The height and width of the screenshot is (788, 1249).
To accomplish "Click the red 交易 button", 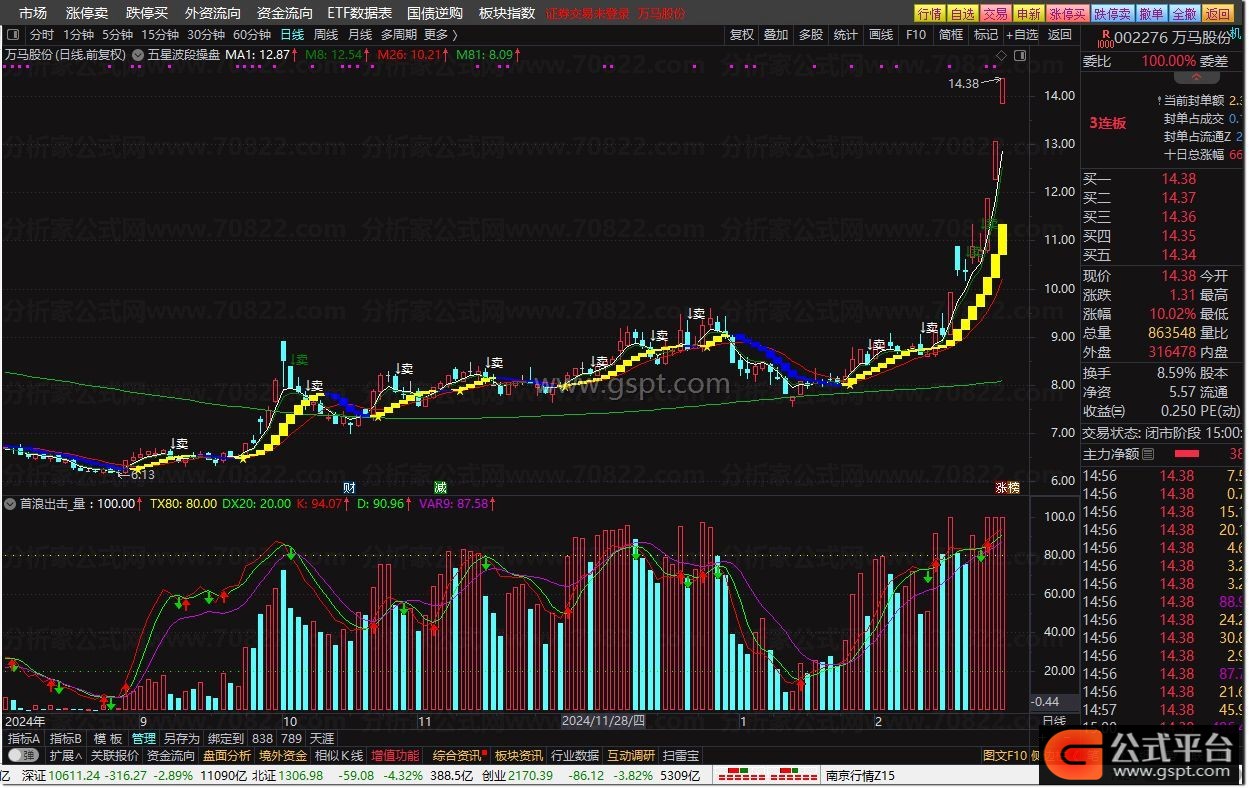I will pos(995,13).
